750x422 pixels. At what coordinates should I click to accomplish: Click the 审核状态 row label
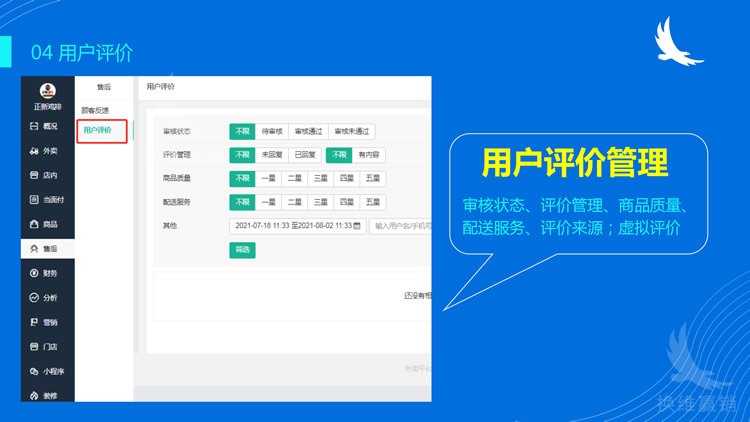pos(177,131)
